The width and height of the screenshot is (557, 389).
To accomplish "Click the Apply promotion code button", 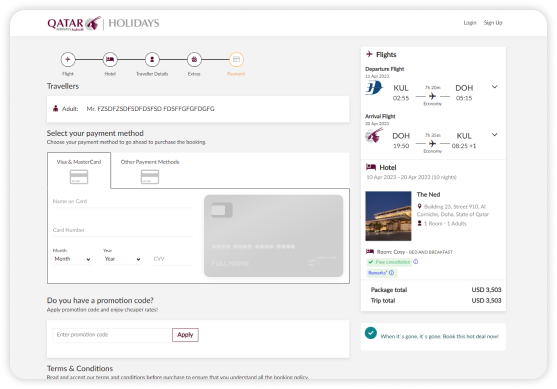I will (x=185, y=335).
